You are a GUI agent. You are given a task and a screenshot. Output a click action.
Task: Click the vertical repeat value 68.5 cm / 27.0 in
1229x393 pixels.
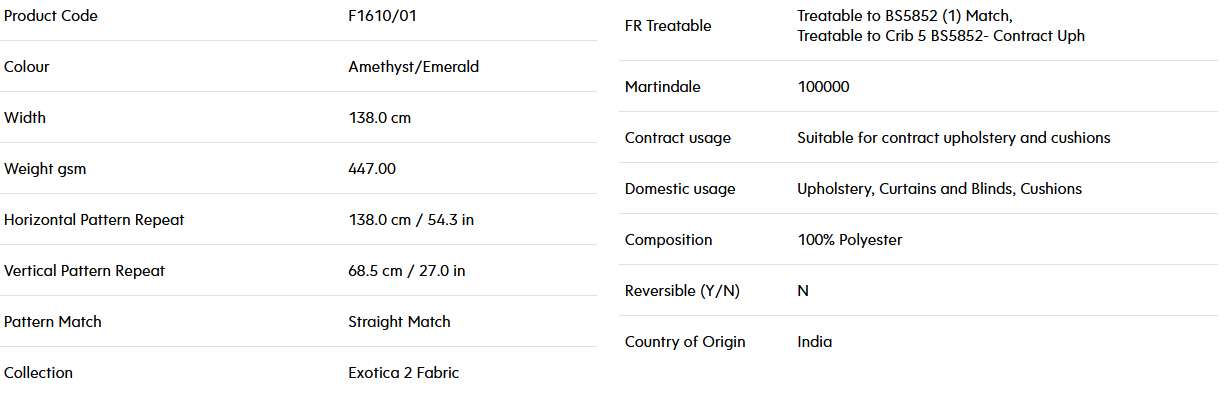[x=406, y=271]
